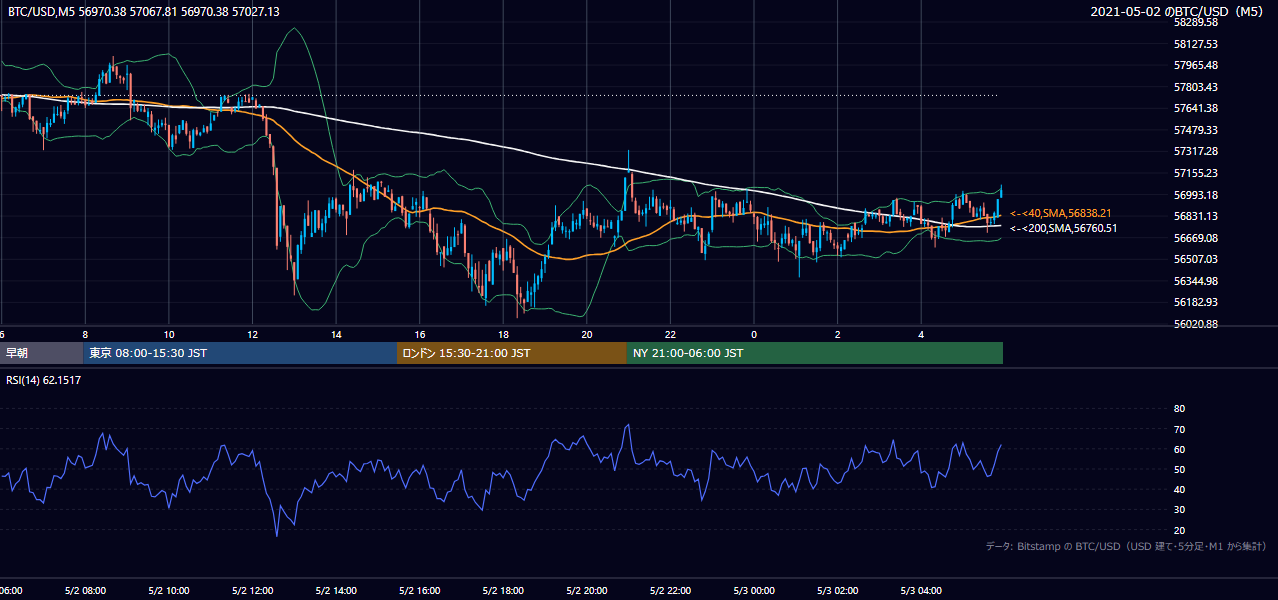Click the 5/2 16:00 bottom time label

pyautogui.click(x=419, y=591)
